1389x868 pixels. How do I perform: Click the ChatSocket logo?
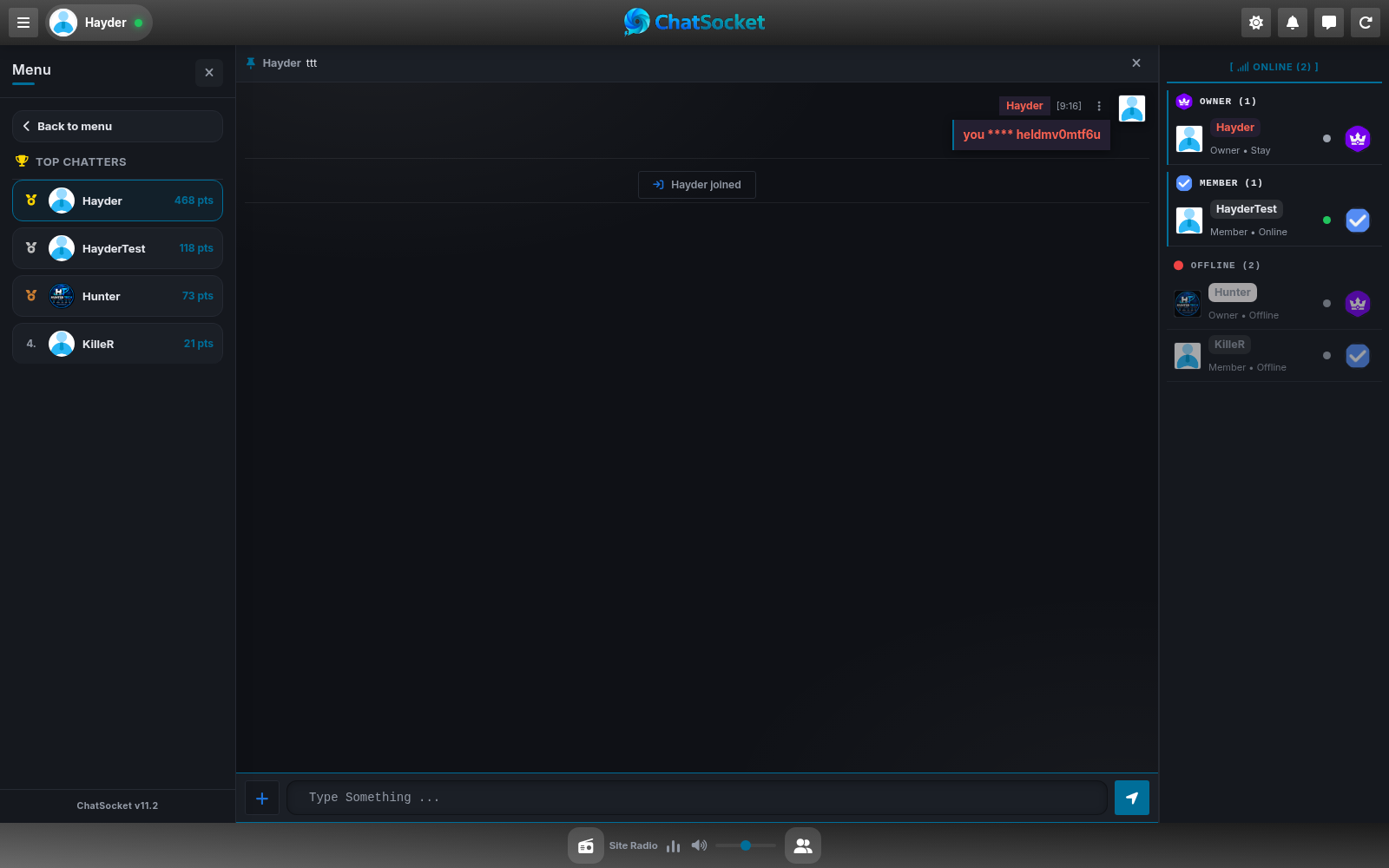click(694, 22)
